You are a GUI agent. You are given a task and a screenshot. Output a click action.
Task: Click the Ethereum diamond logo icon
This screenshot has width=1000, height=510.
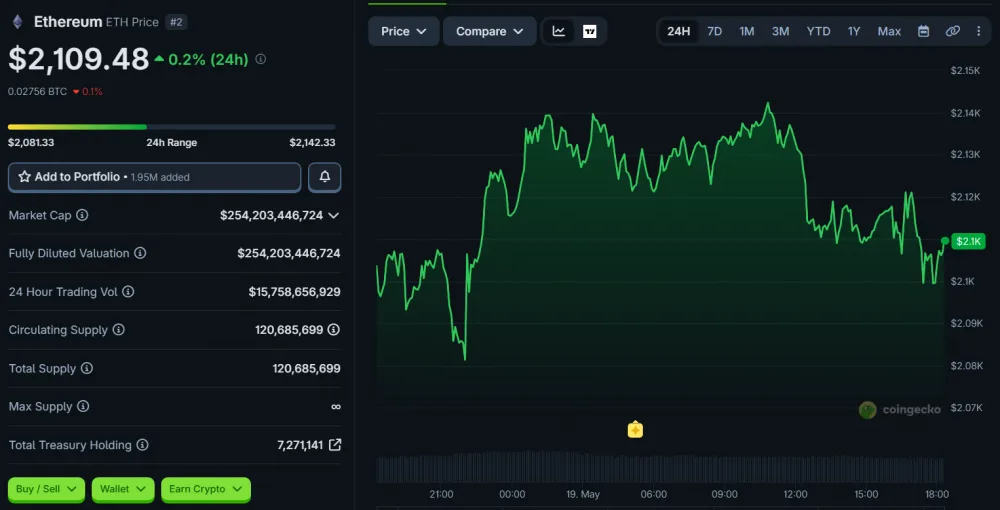click(17, 22)
